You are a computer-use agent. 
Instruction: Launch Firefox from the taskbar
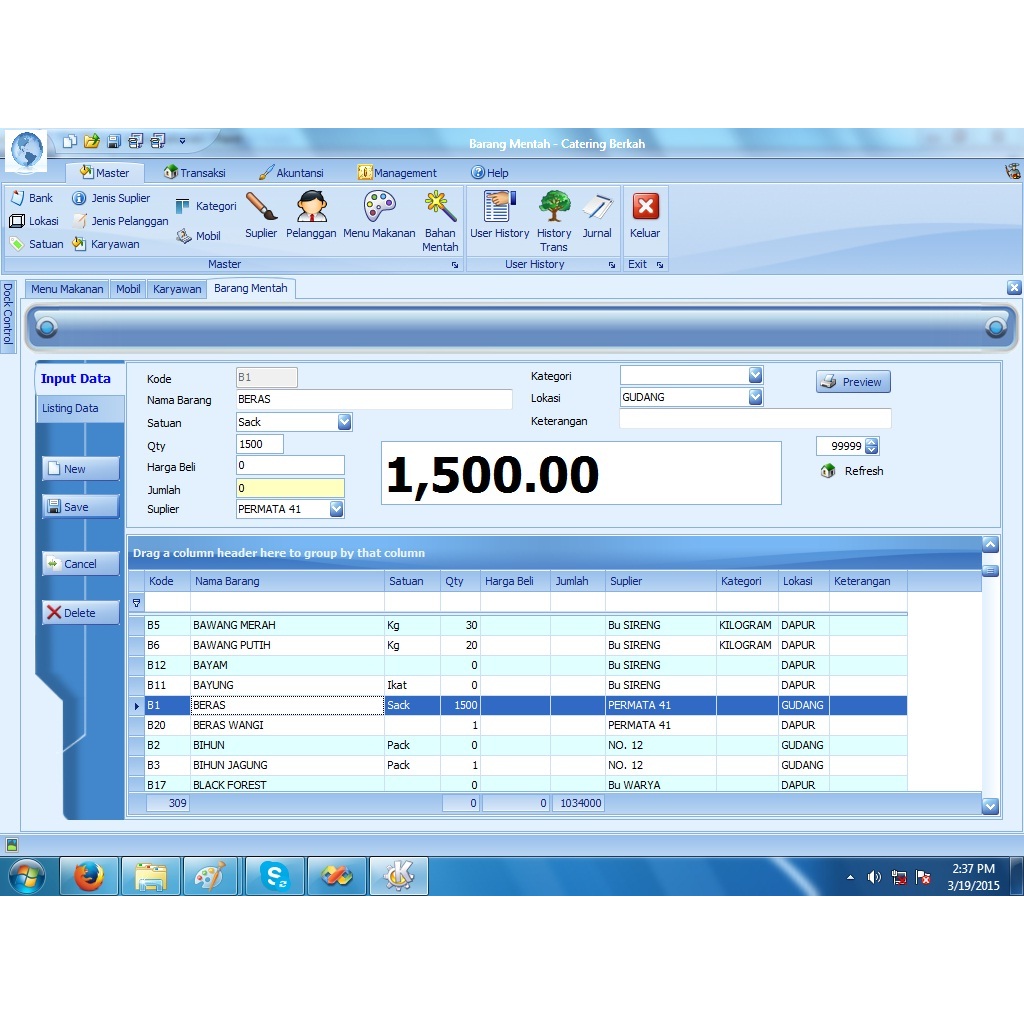click(89, 875)
